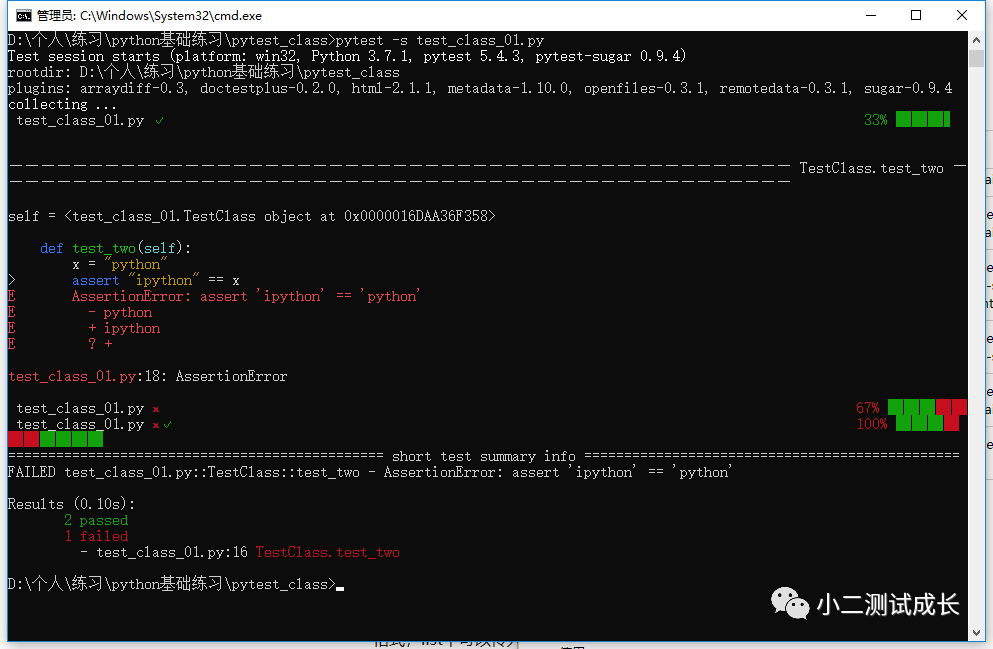
Task: Click the 100% progress bar
Action: [927, 423]
